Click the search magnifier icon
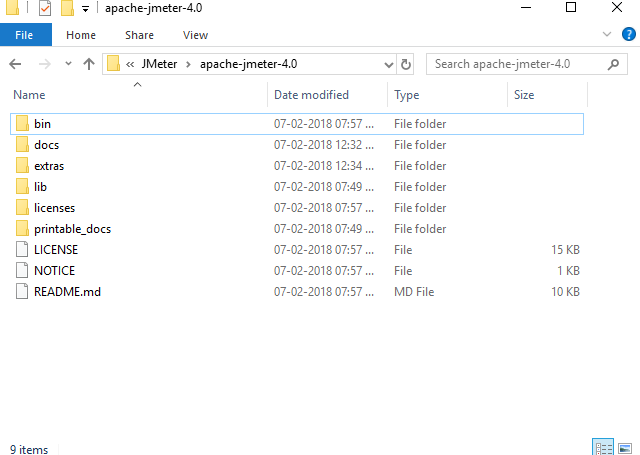640x455 pixels. click(x=613, y=64)
